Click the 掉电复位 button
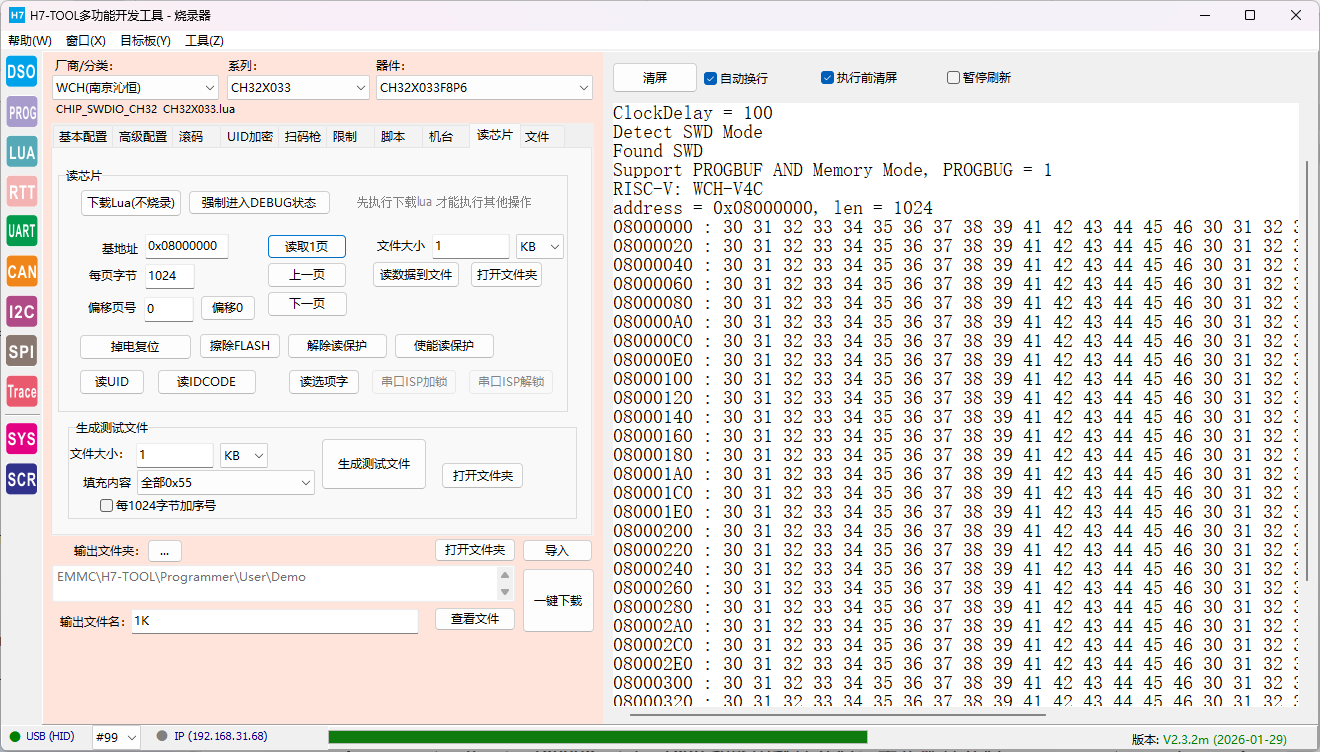 (x=135, y=346)
